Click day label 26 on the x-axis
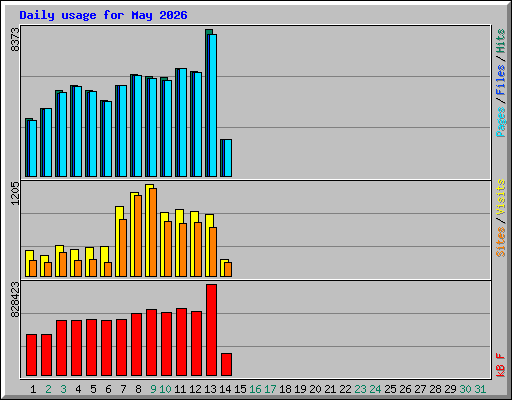The width and height of the screenshot is (512, 400). (x=405, y=389)
